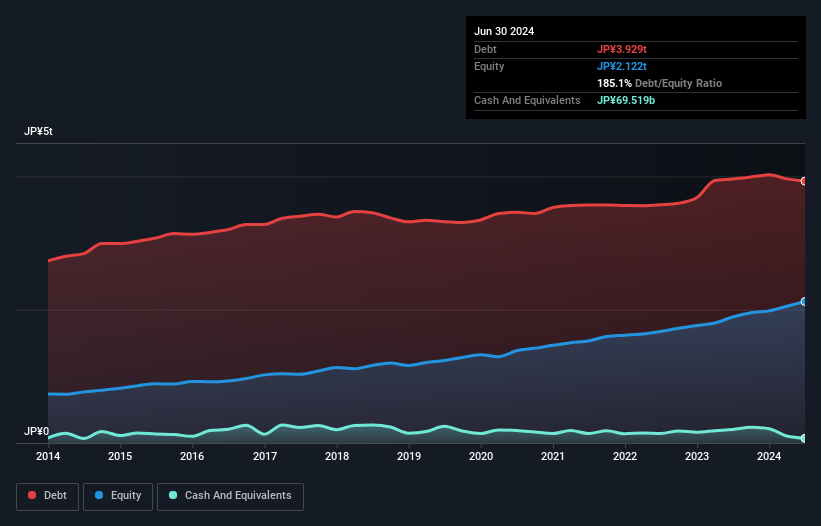
Task: Click the JP¥2.122t equity value
Action: point(622,66)
